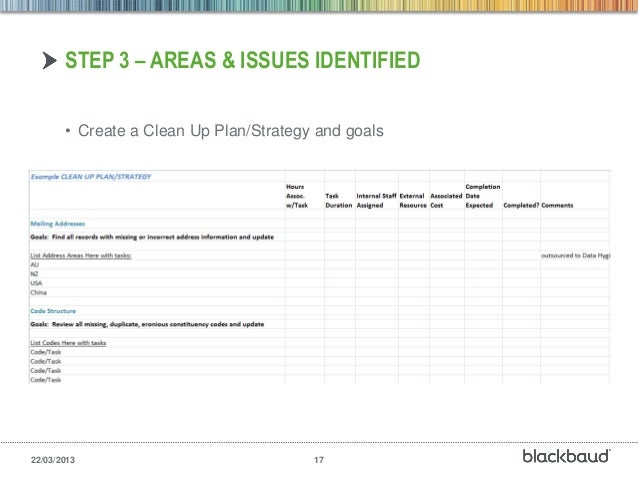Click the slide number 17 in footer

click(x=320, y=459)
